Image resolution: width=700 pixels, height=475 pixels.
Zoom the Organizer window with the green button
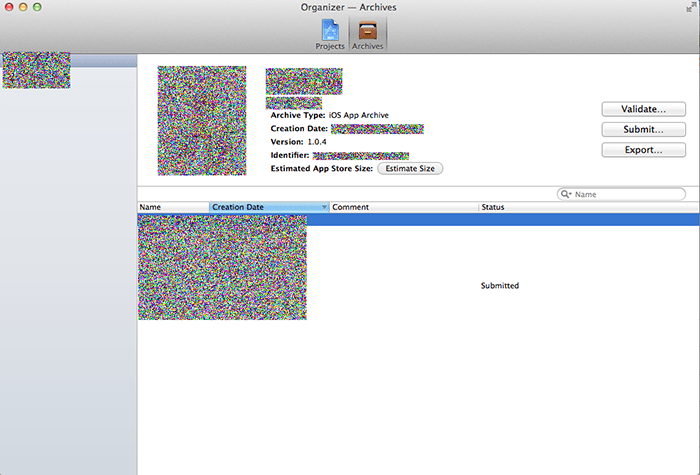(x=38, y=7)
